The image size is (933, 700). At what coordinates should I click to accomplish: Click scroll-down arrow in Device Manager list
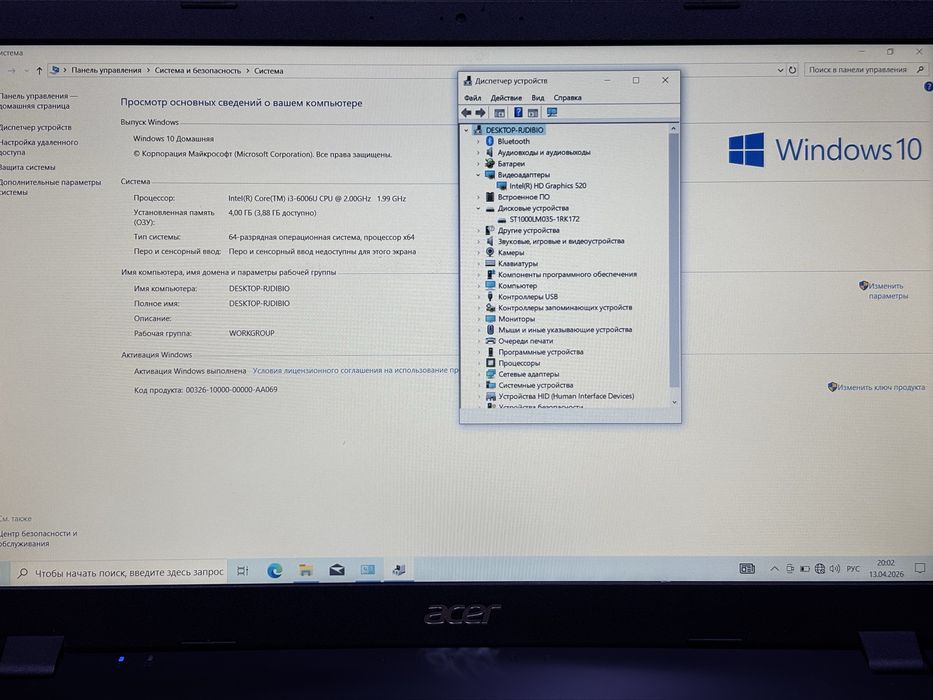coord(674,402)
